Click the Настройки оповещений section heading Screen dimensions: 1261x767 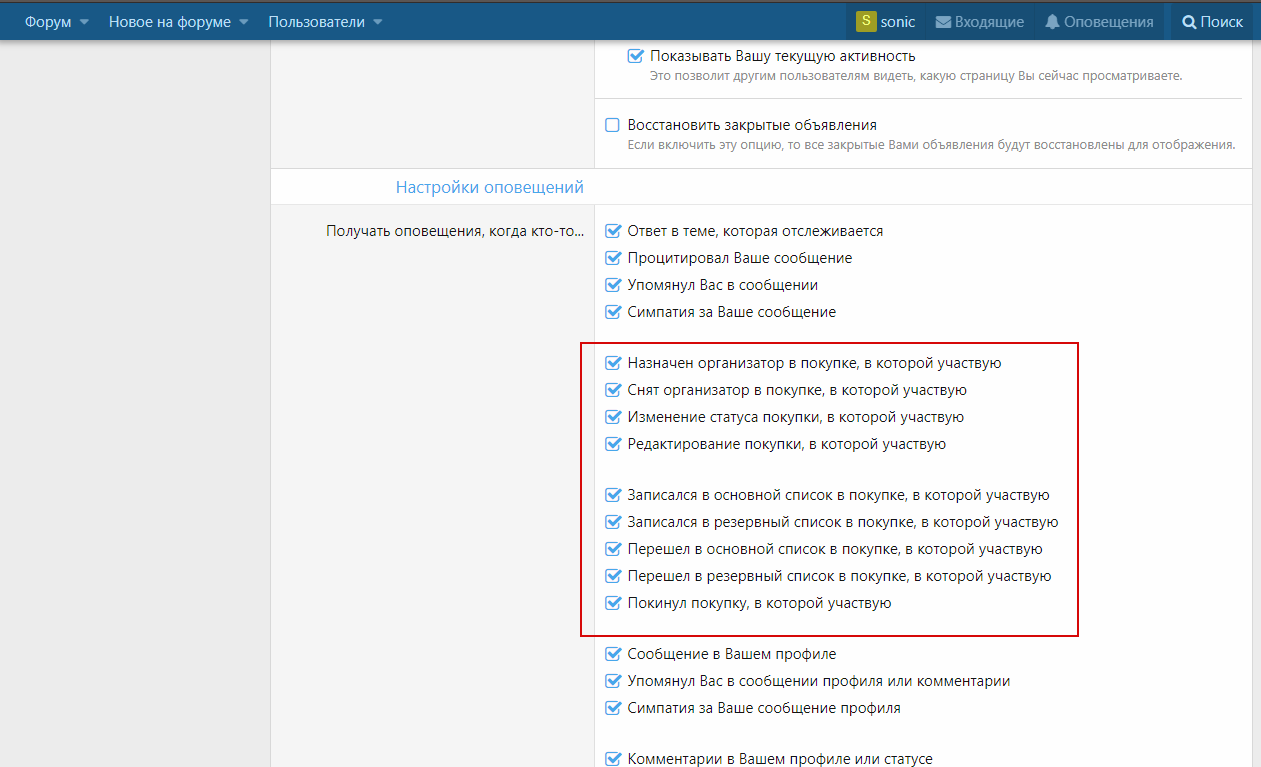[x=489, y=187]
